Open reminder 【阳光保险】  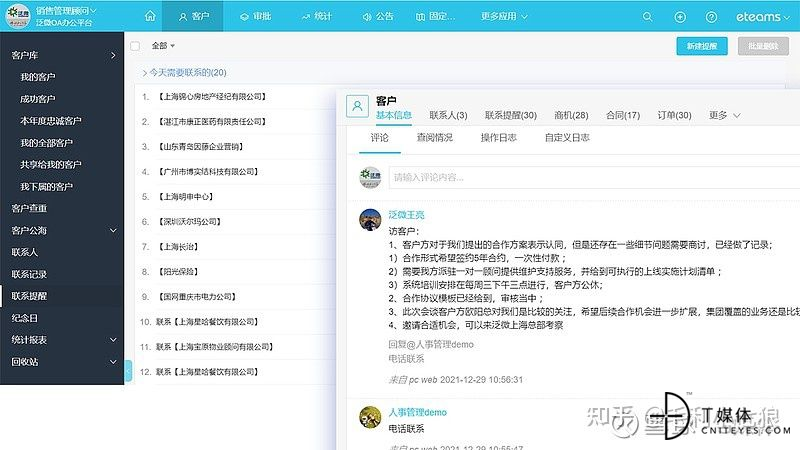[x=178, y=271]
